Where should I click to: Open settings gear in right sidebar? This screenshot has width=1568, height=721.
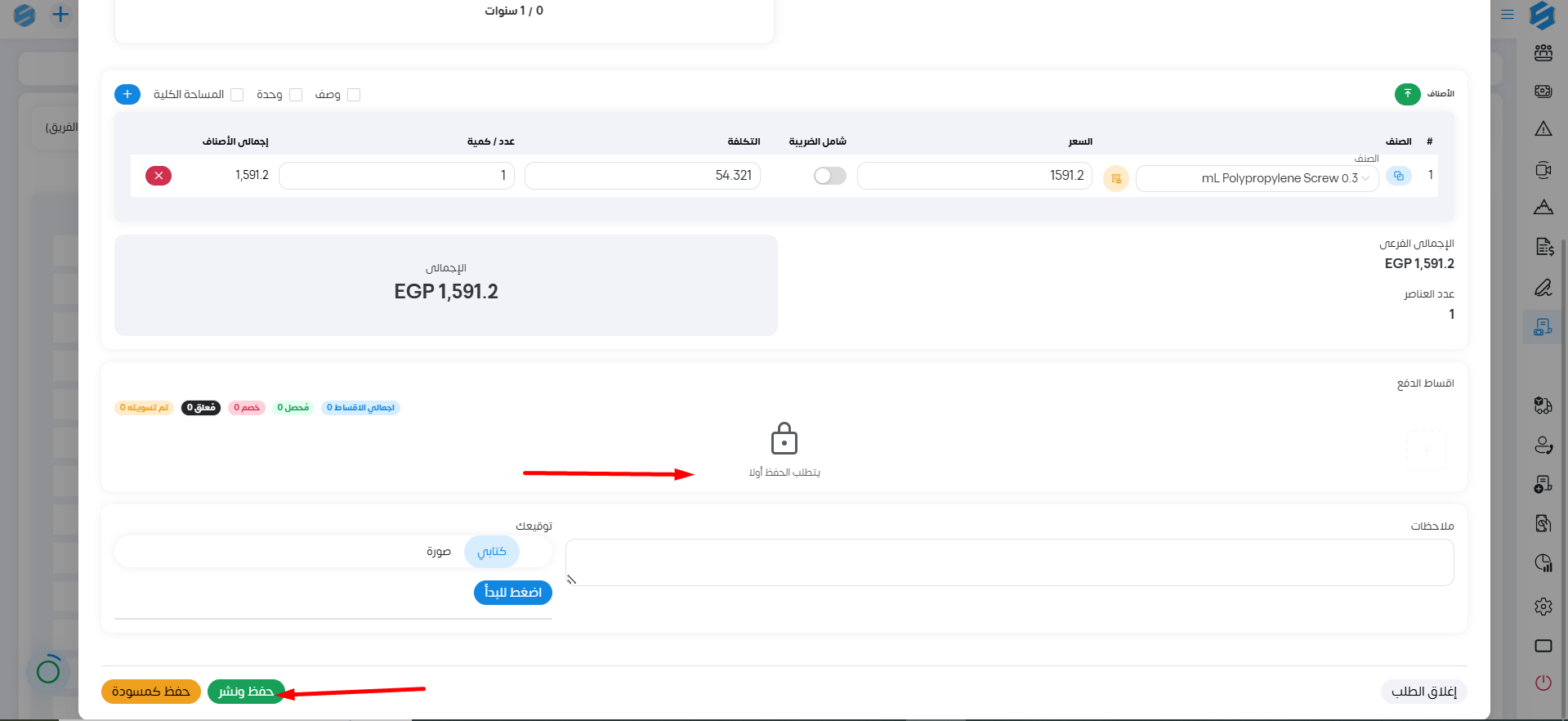point(1543,607)
